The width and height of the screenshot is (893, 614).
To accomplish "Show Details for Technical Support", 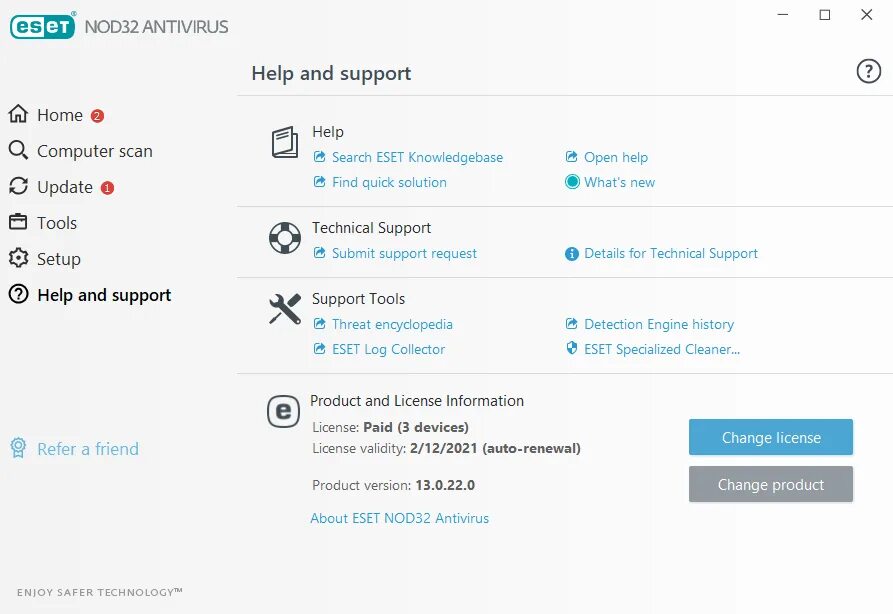I will coord(671,253).
